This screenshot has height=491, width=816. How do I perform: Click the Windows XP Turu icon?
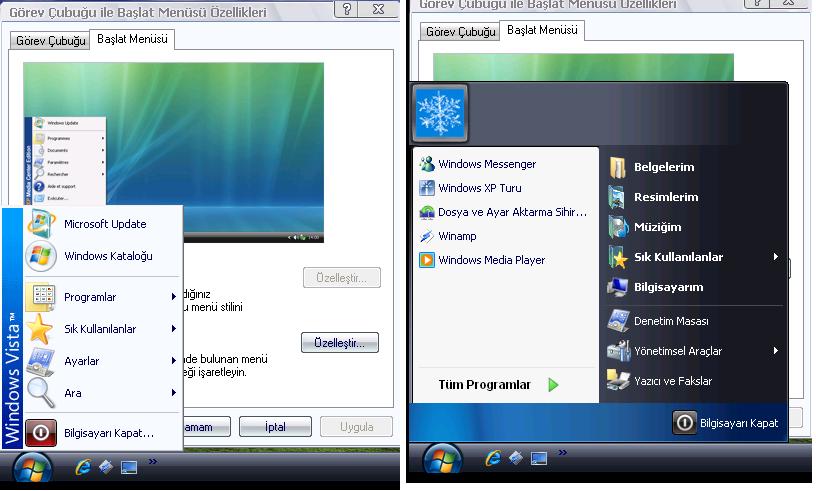point(427,188)
